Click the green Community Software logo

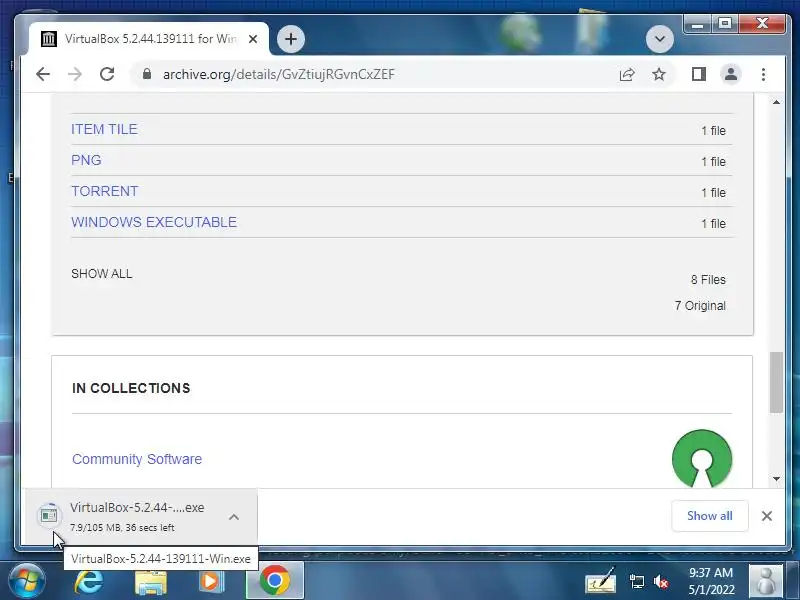coord(702,458)
